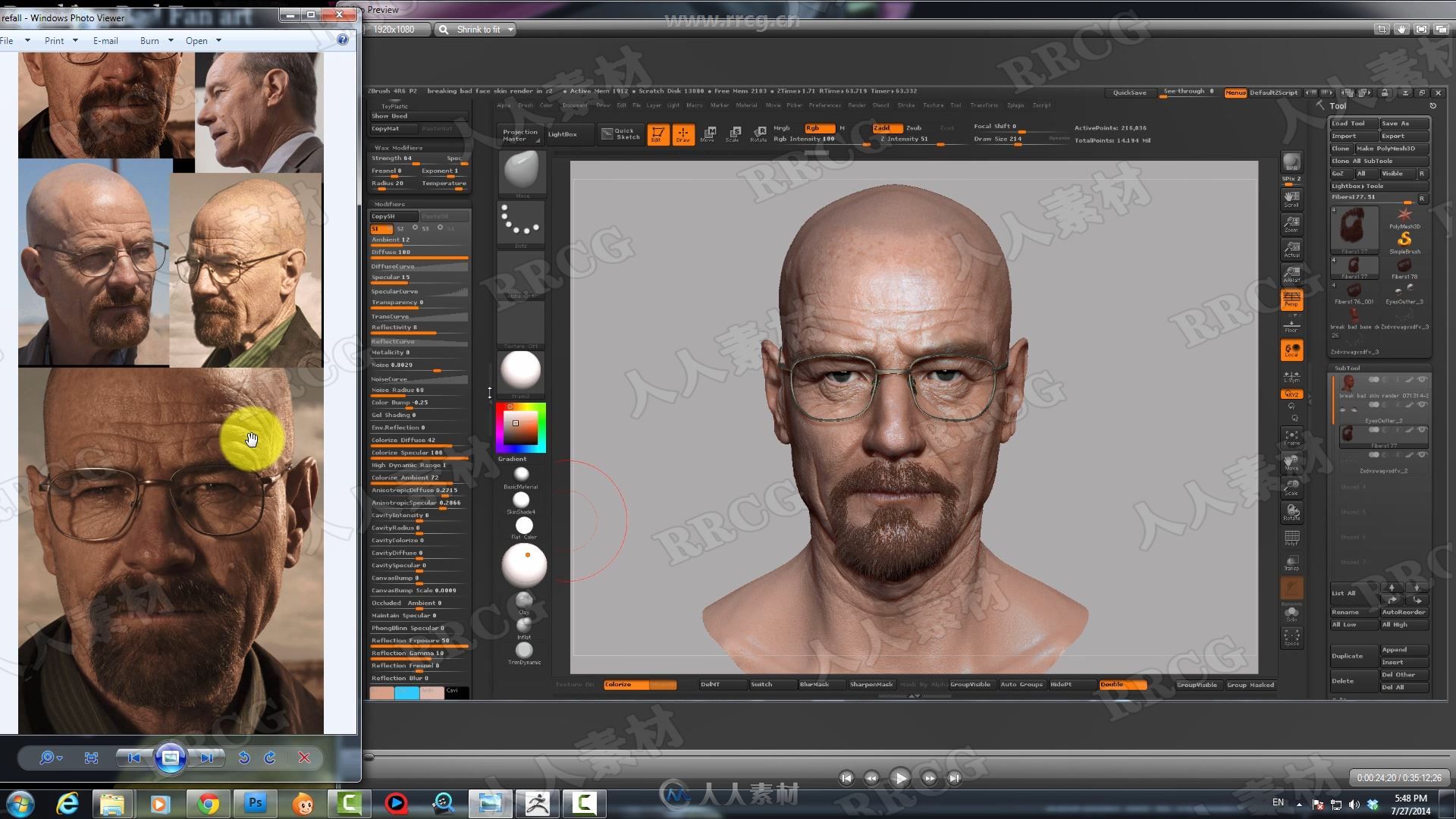Click the Duplicate subtool button
Screen dimensions: 1456x819
pyautogui.click(x=1354, y=656)
